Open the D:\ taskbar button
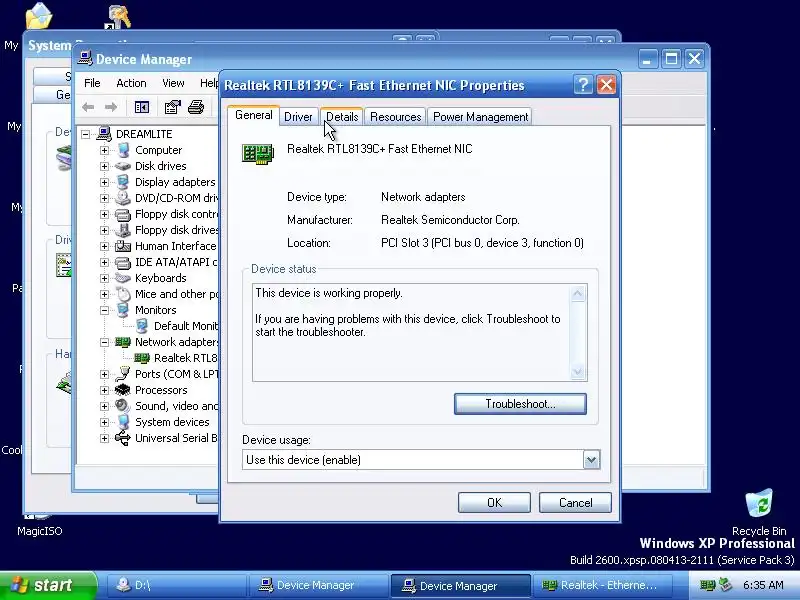 coord(176,586)
